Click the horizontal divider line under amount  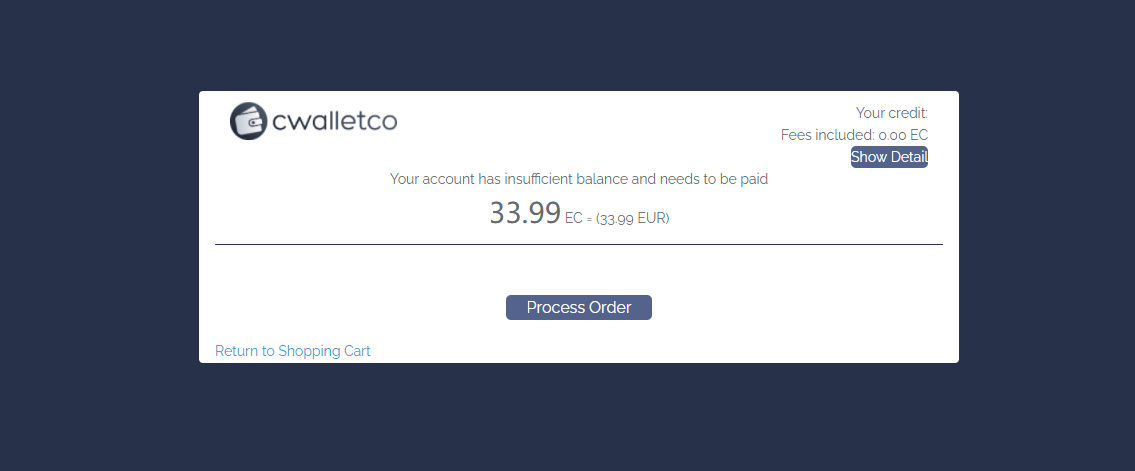point(578,244)
